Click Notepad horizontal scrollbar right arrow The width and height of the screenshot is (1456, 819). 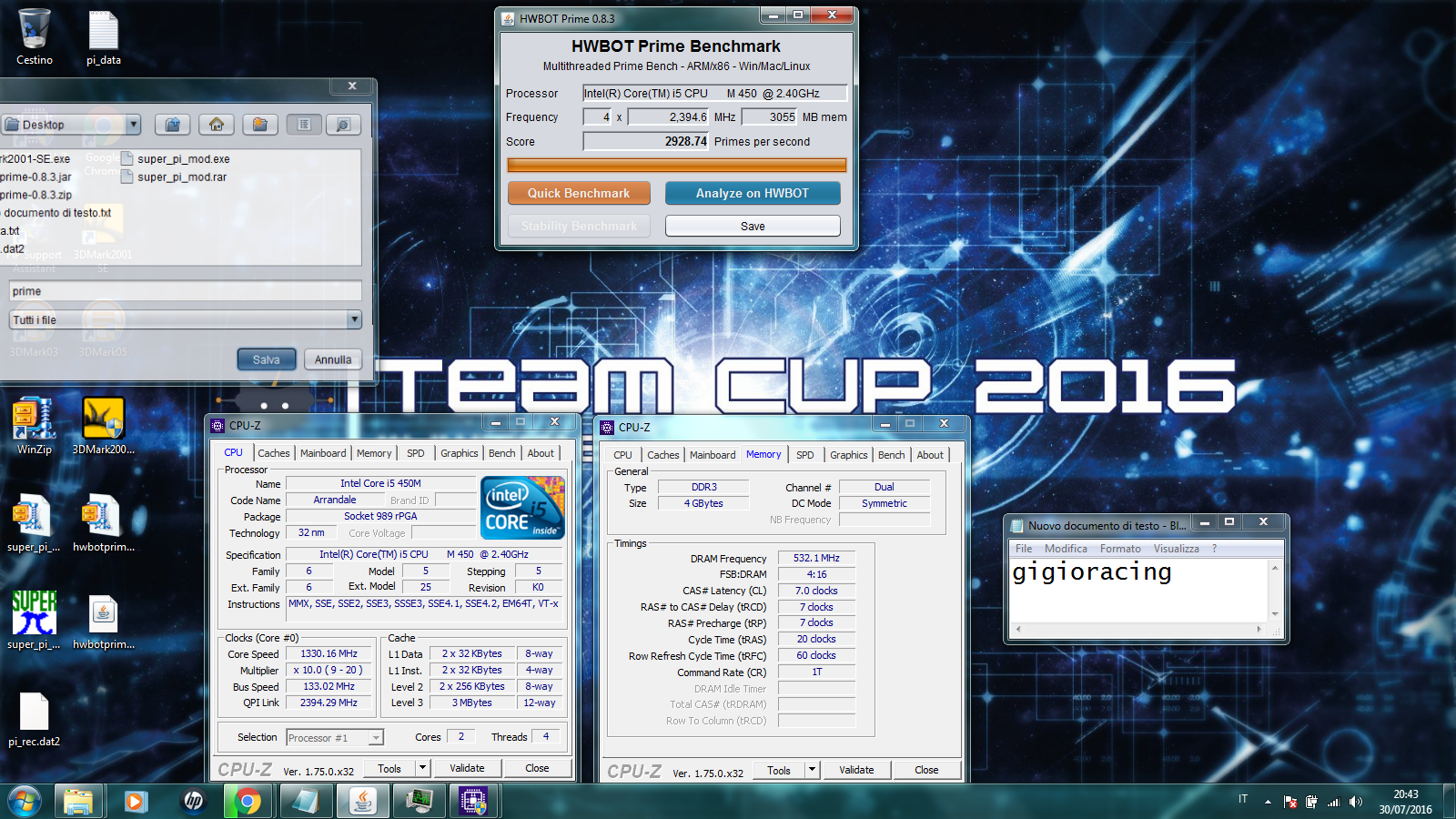(x=1259, y=629)
